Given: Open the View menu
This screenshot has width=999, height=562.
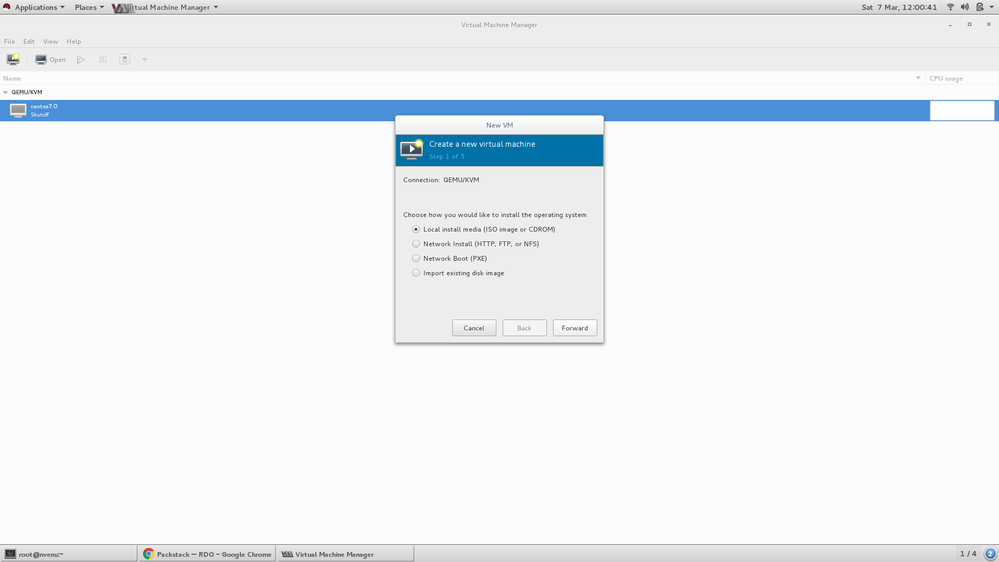Looking at the screenshot, I should [x=50, y=42].
